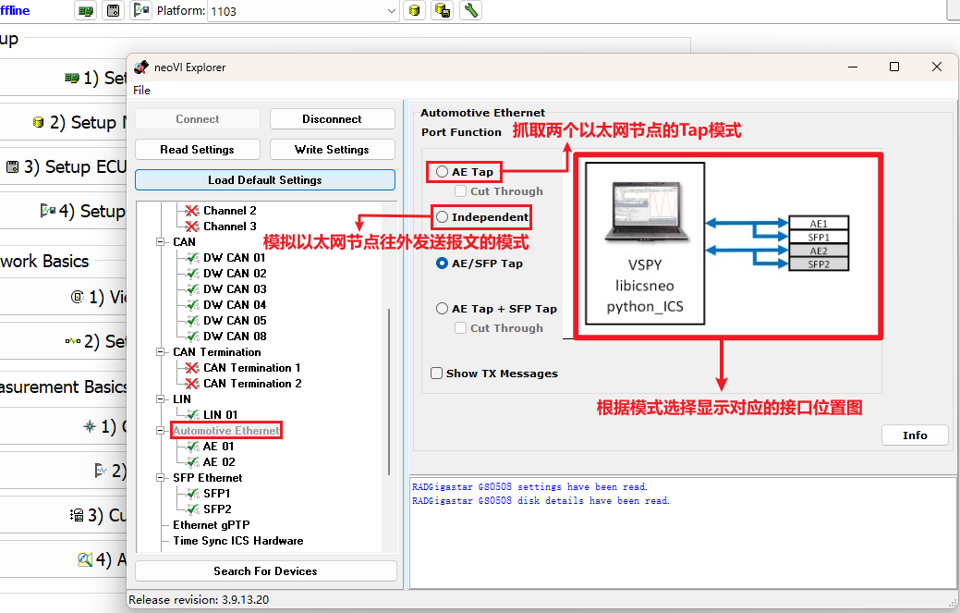Click the red X icon beside Channel 3

pos(192,227)
